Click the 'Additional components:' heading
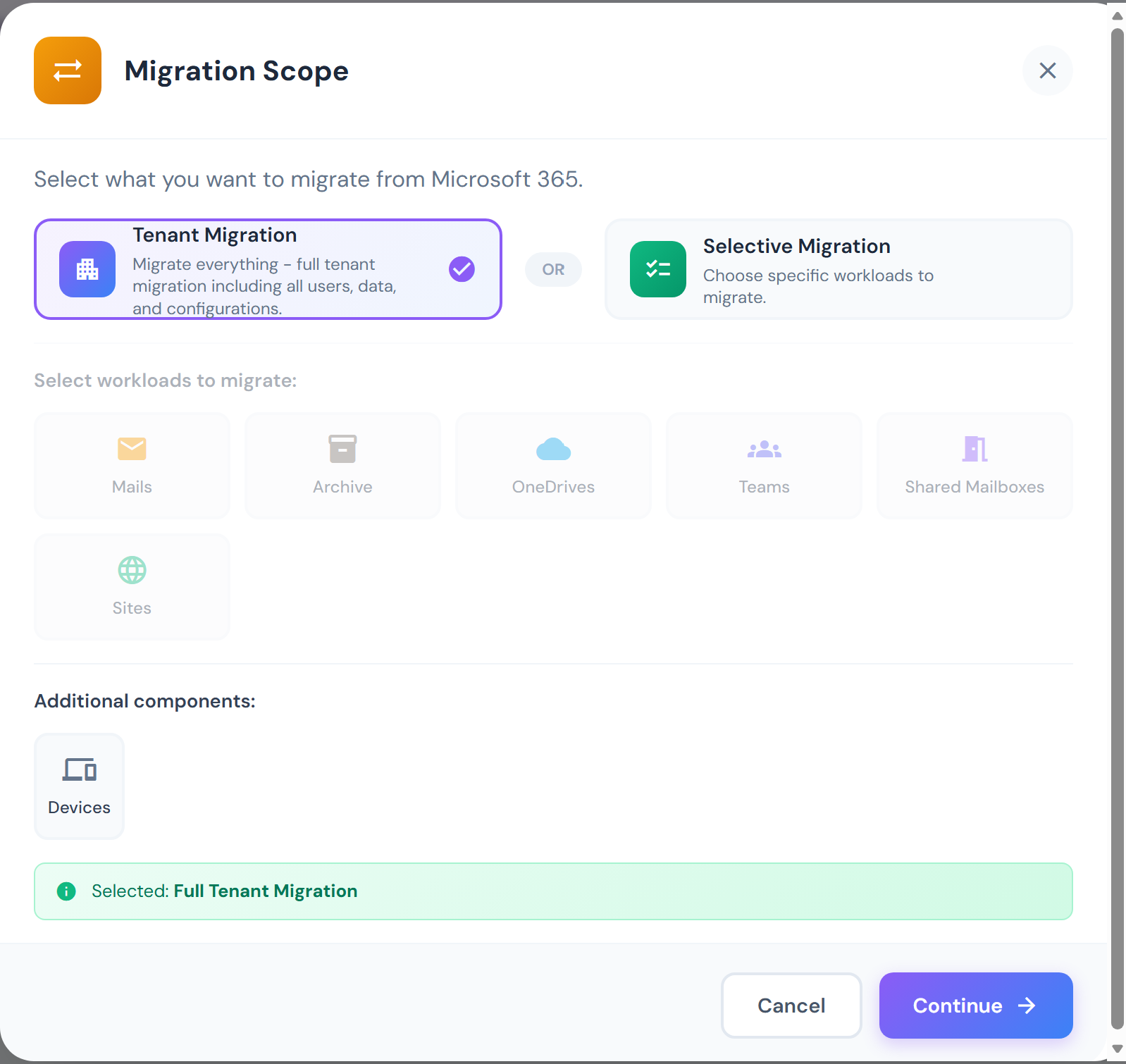 [x=145, y=701]
